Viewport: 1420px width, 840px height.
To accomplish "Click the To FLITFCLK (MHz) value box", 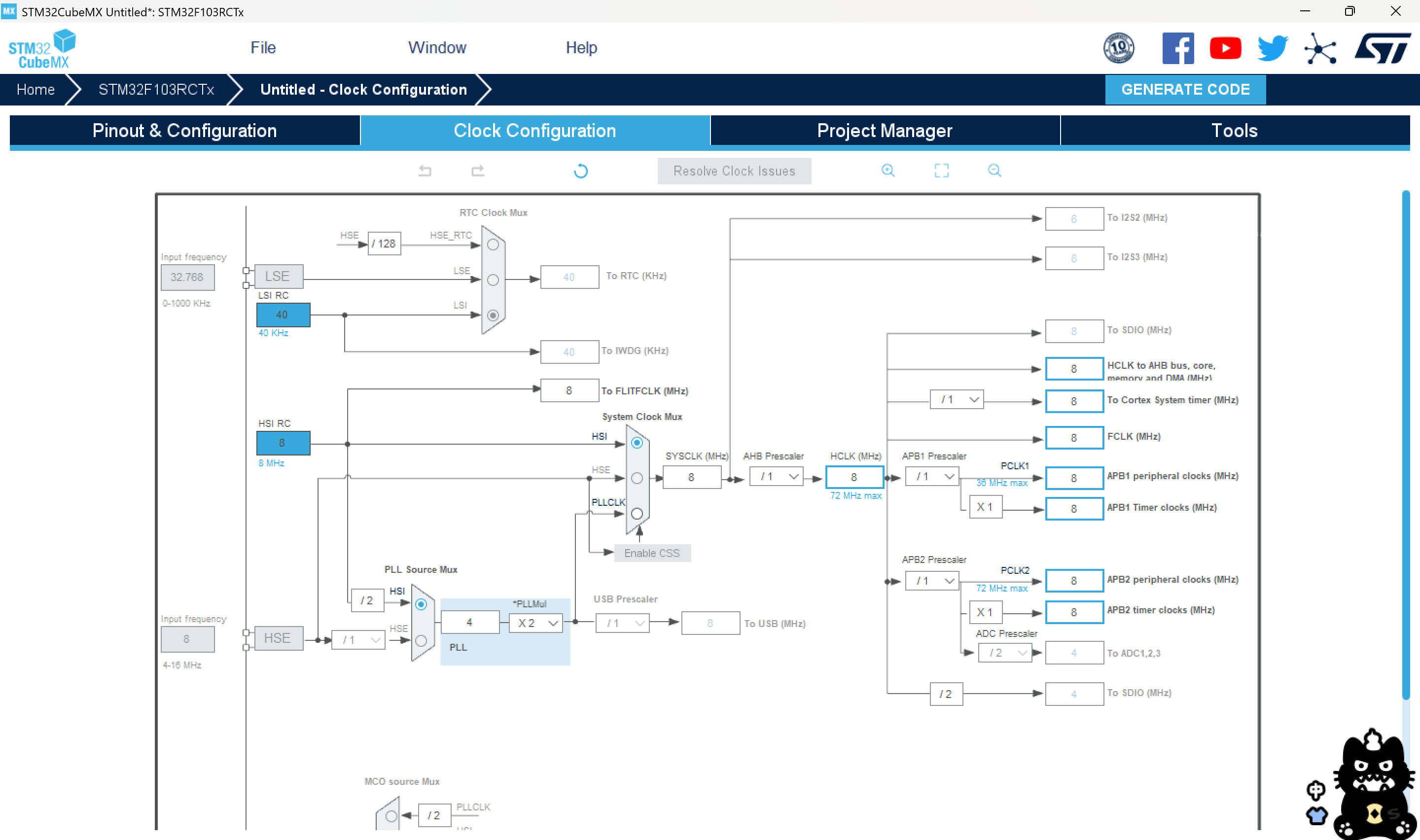I will coord(569,390).
